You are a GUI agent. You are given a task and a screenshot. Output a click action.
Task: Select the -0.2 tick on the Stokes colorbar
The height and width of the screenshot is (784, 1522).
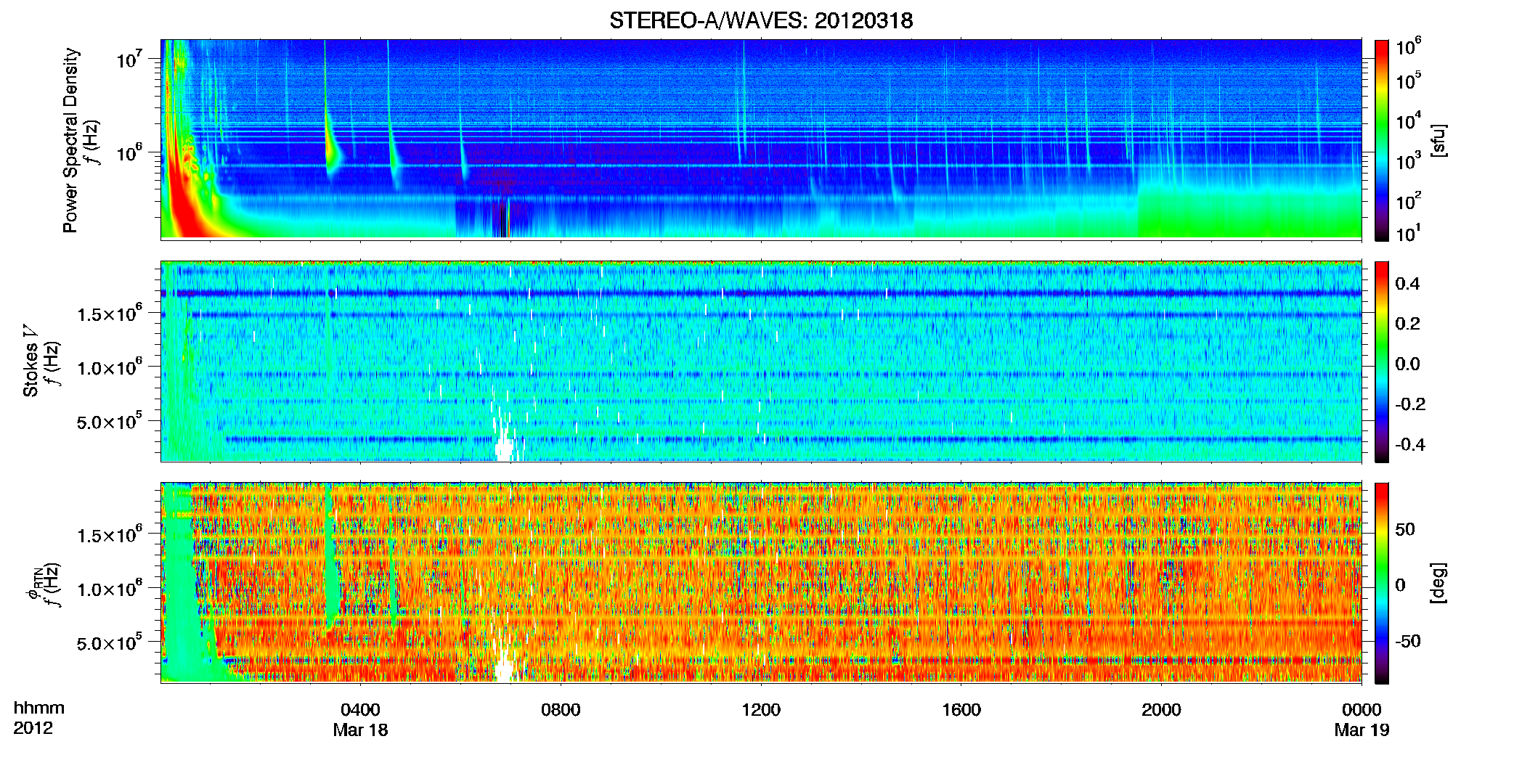(1410, 404)
